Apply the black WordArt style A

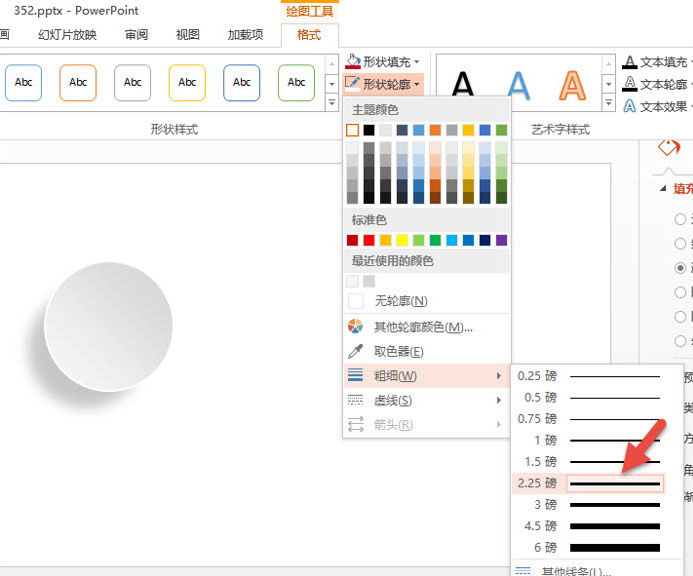463,85
